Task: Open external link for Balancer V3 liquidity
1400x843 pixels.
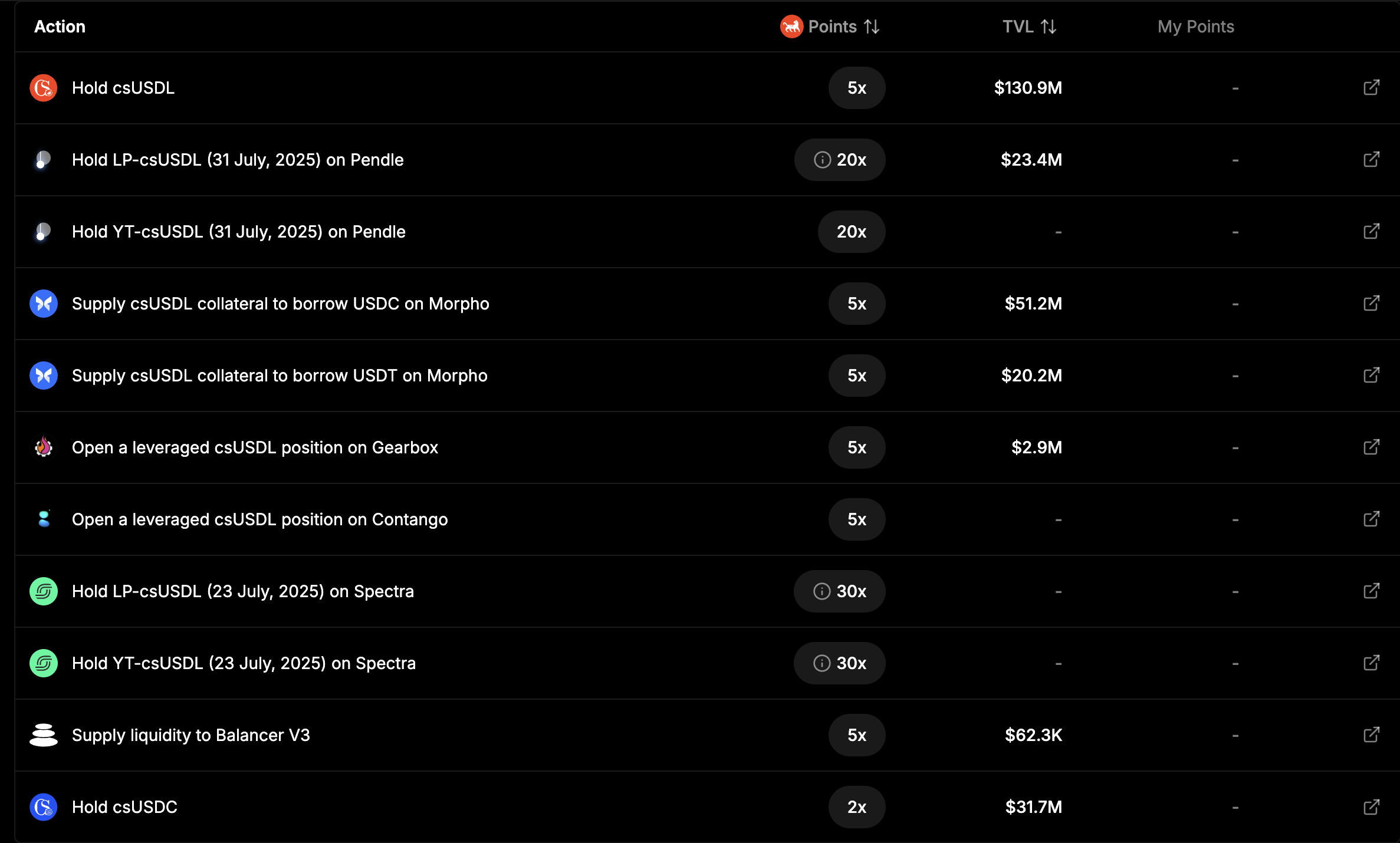Action: [x=1371, y=735]
